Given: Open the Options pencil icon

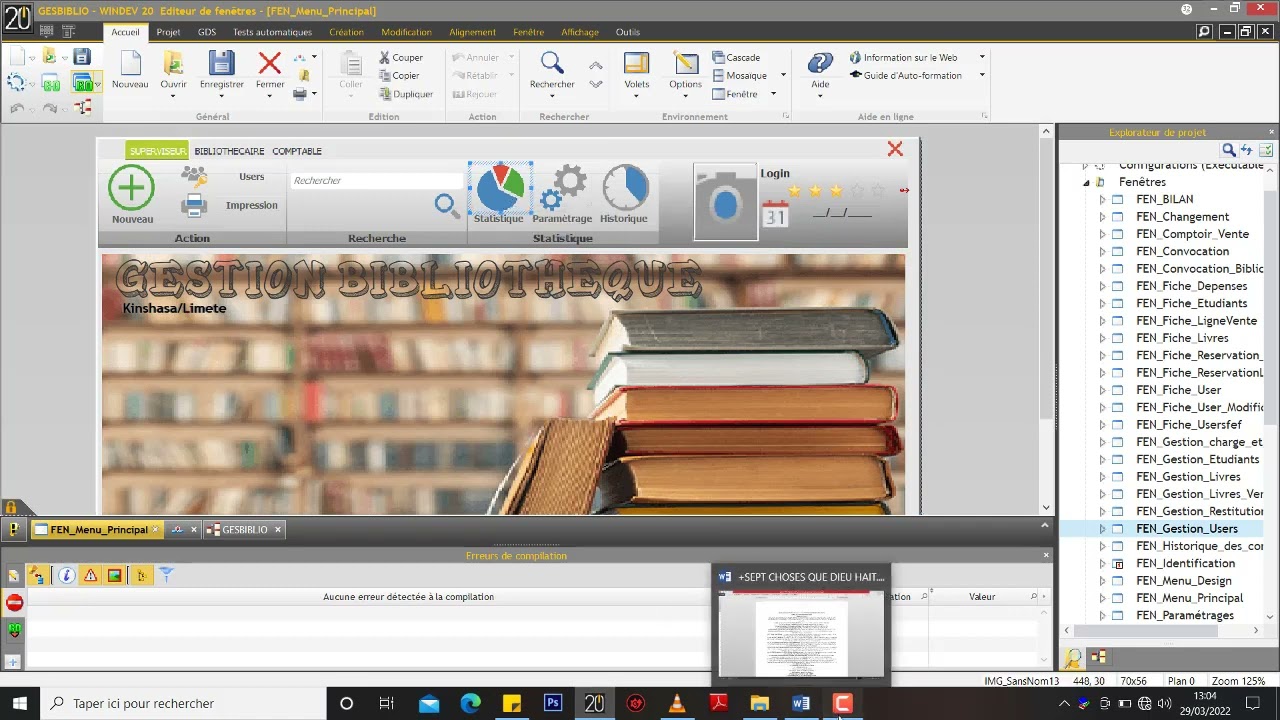Looking at the screenshot, I should 686,64.
